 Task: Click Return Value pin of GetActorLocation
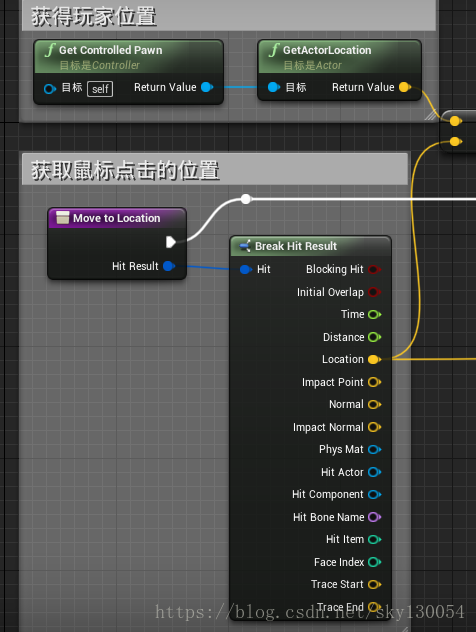(x=405, y=87)
